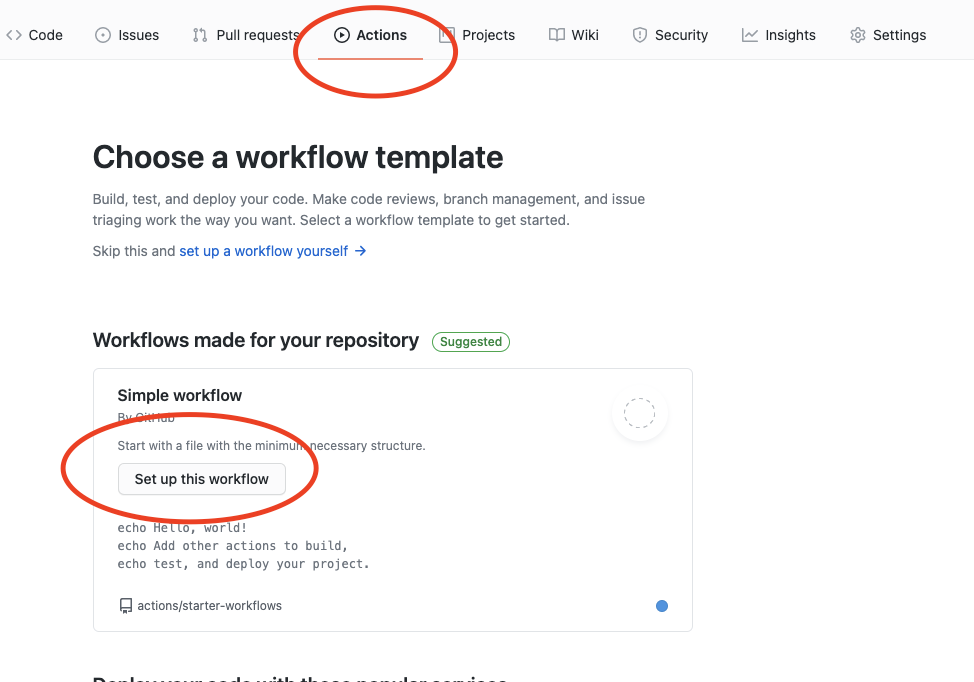
Task: Open repository Settings tab
Action: point(888,35)
